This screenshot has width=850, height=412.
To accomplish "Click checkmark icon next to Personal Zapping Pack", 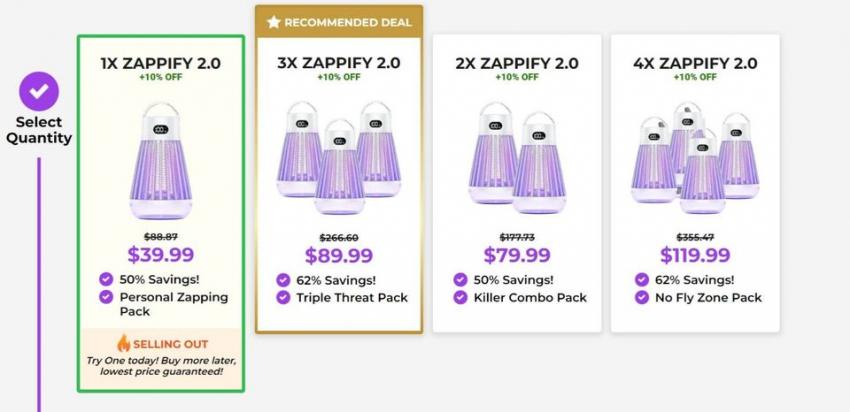I will (x=106, y=297).
